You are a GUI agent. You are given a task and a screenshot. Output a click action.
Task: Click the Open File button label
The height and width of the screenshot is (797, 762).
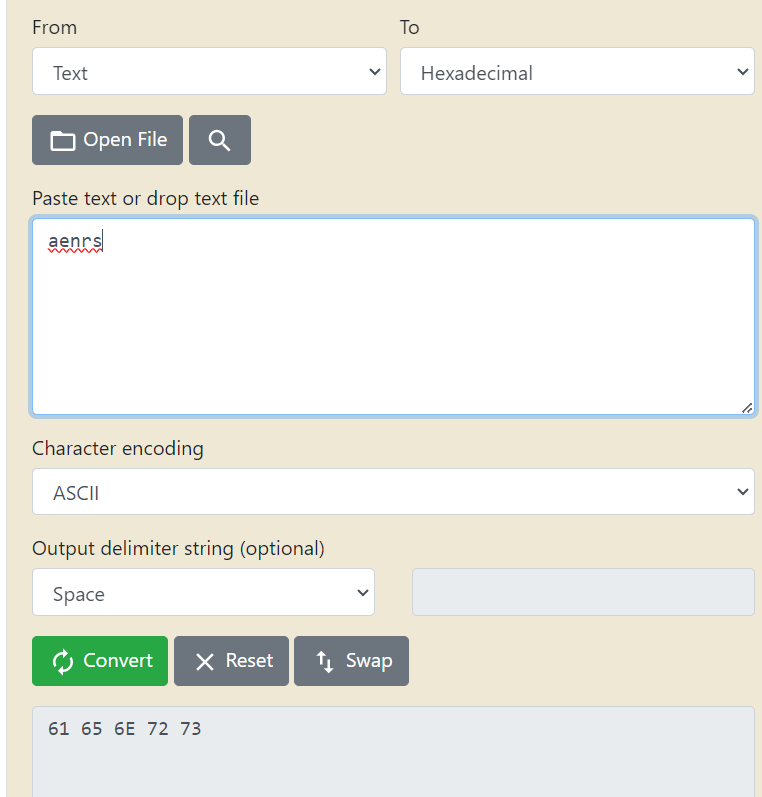coord(125,140)
